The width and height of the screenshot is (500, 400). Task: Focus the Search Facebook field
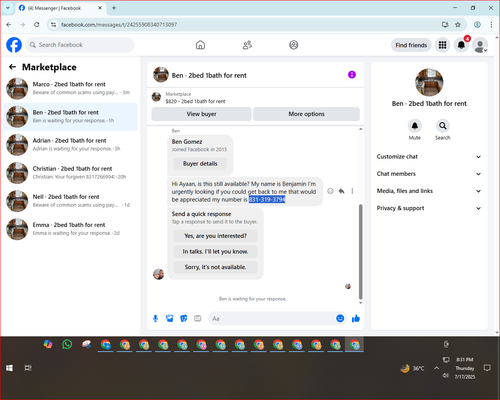tap(80, 45)
